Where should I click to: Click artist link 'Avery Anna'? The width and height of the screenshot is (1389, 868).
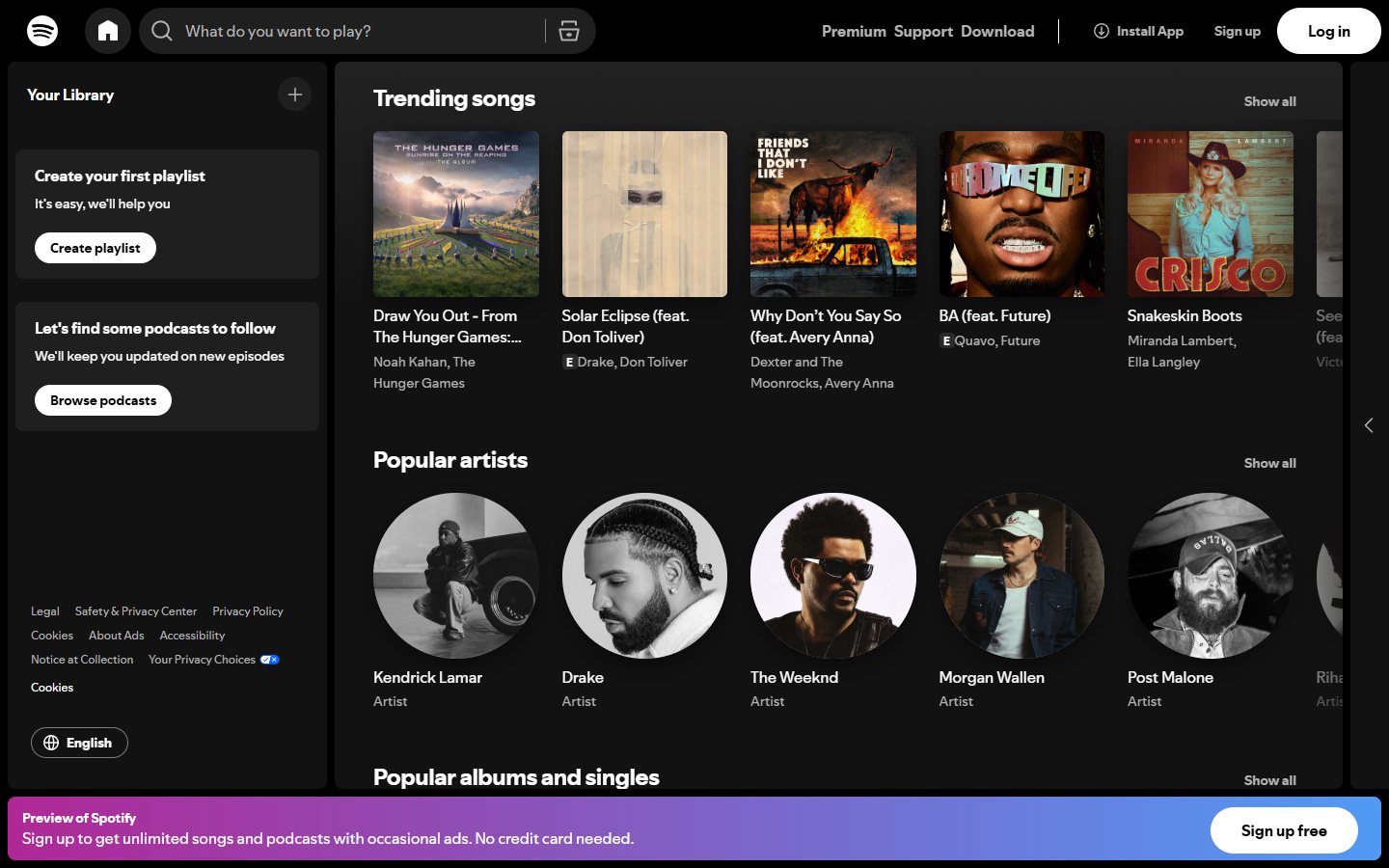point(858,383)
